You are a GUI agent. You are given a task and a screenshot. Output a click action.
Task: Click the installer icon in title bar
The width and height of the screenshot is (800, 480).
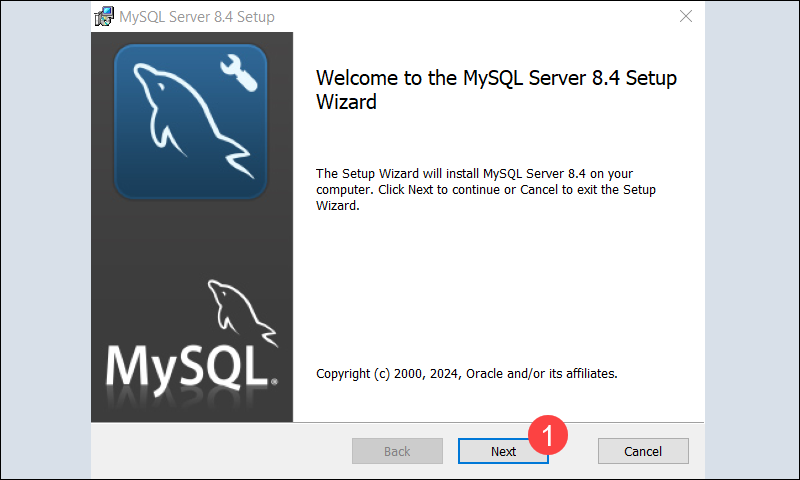coord(102,17)
